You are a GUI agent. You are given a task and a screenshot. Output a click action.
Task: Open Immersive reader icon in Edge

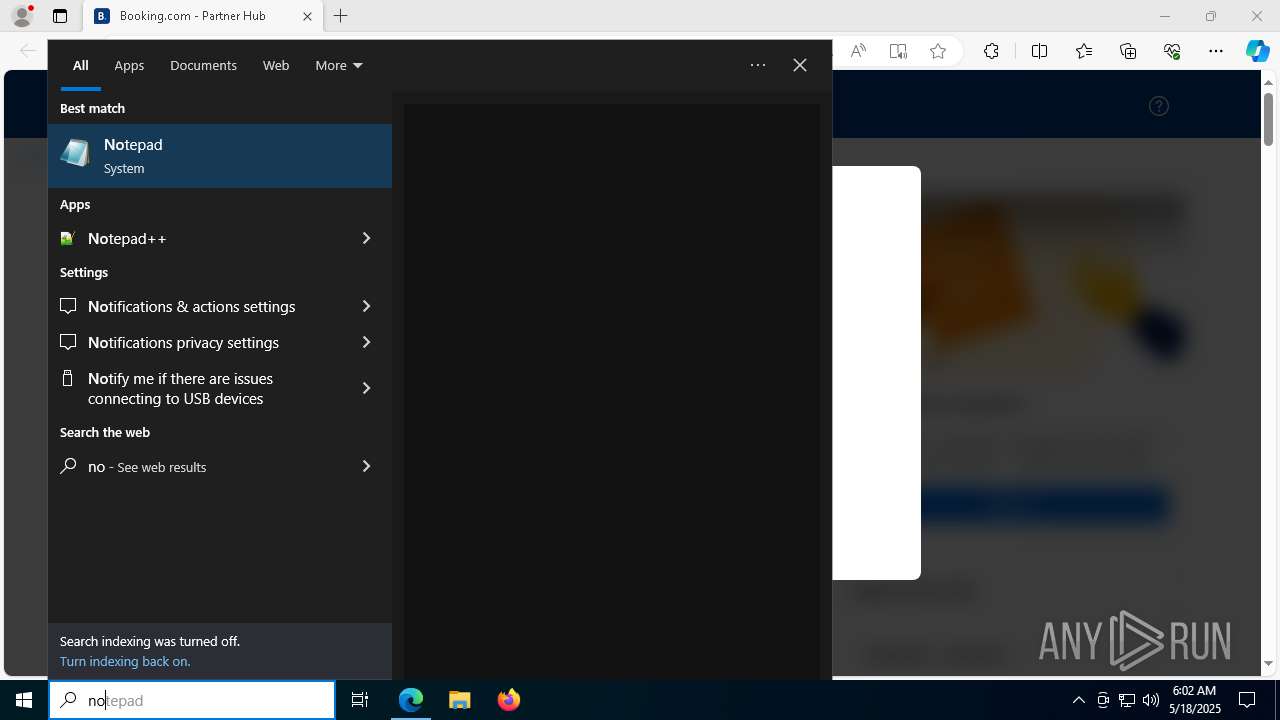(x=898, y=51)
